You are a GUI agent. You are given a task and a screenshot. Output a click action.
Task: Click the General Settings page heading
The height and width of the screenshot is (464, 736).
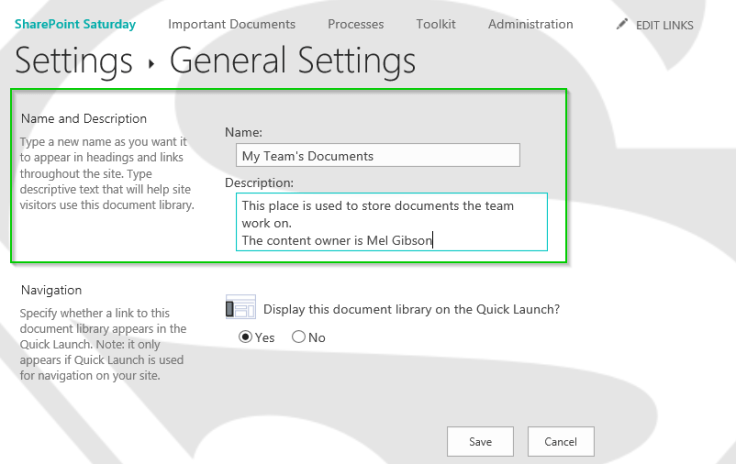point(292,61)
